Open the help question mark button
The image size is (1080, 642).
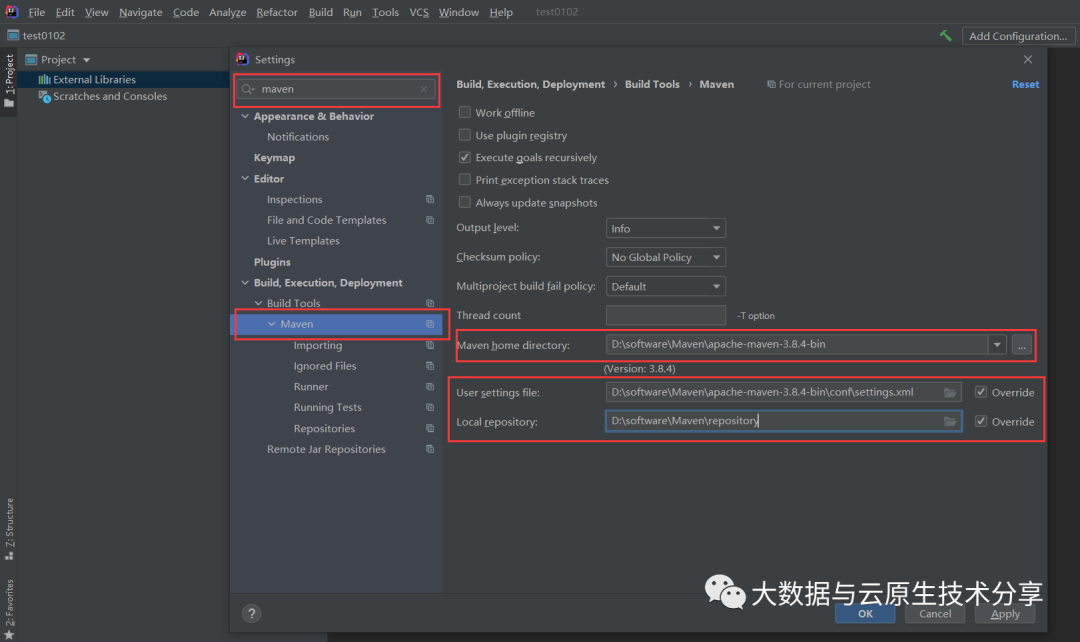tap(251, 613)
